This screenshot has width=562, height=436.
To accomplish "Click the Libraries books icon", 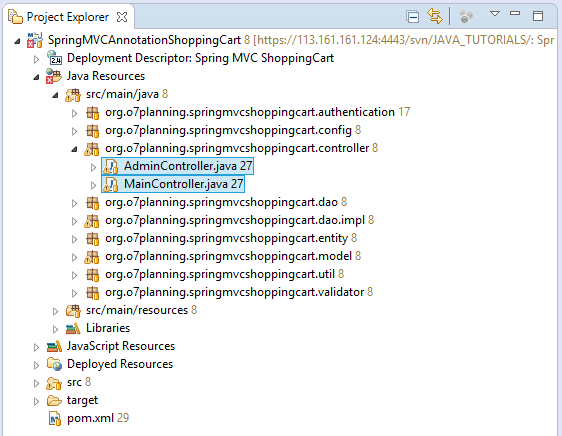I will click(x=73, y=328).
